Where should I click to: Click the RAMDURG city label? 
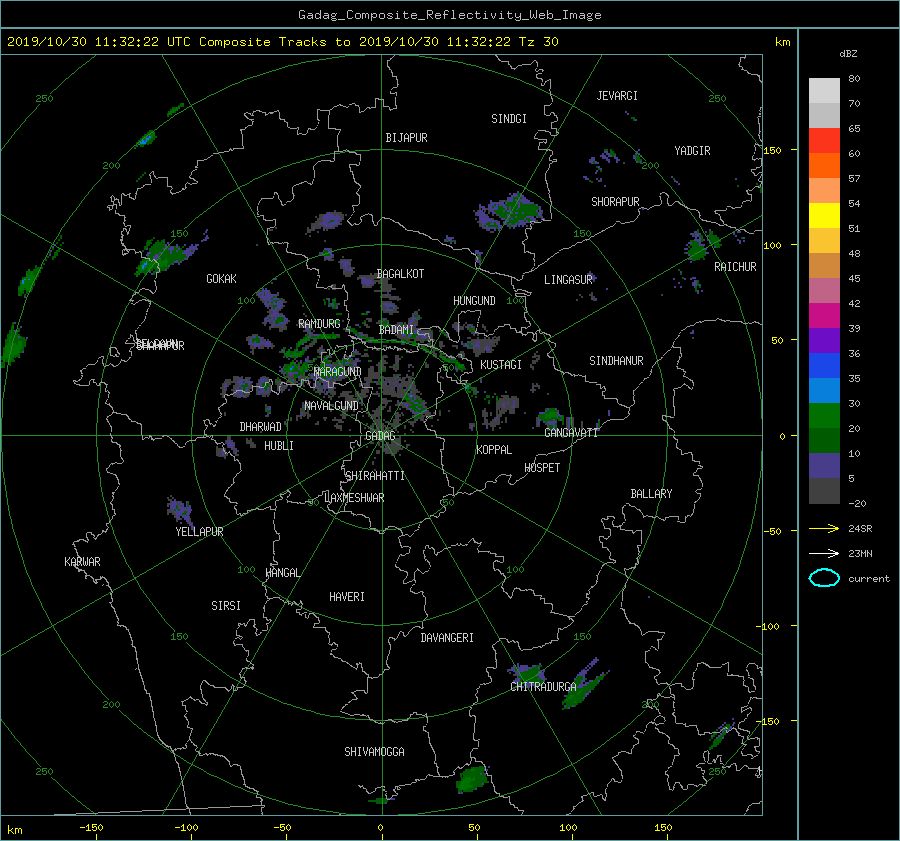pyautogui.click(x=319, y=324)
